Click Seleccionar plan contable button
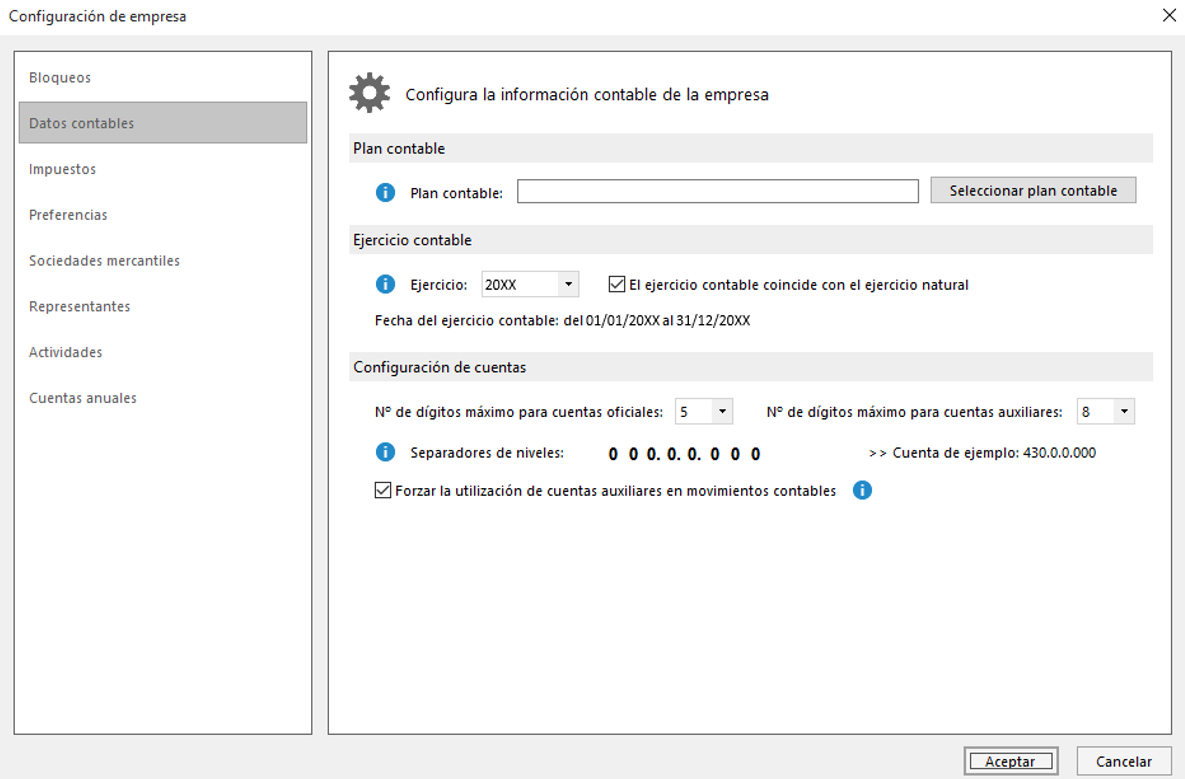 pyautogui.click(x=1033, y=190)
